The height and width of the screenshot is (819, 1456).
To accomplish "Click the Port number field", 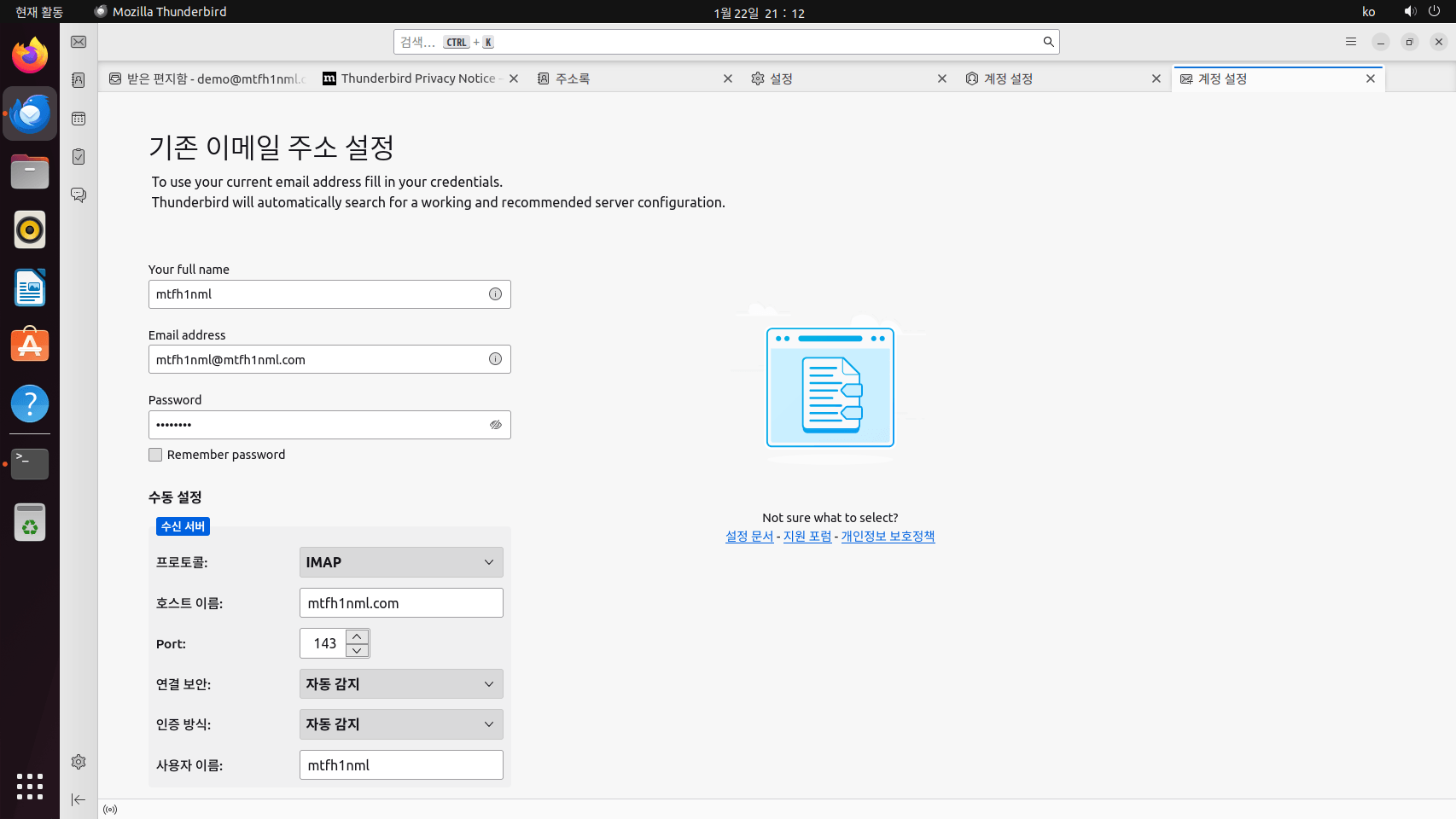I will click(x=323, y=643).
